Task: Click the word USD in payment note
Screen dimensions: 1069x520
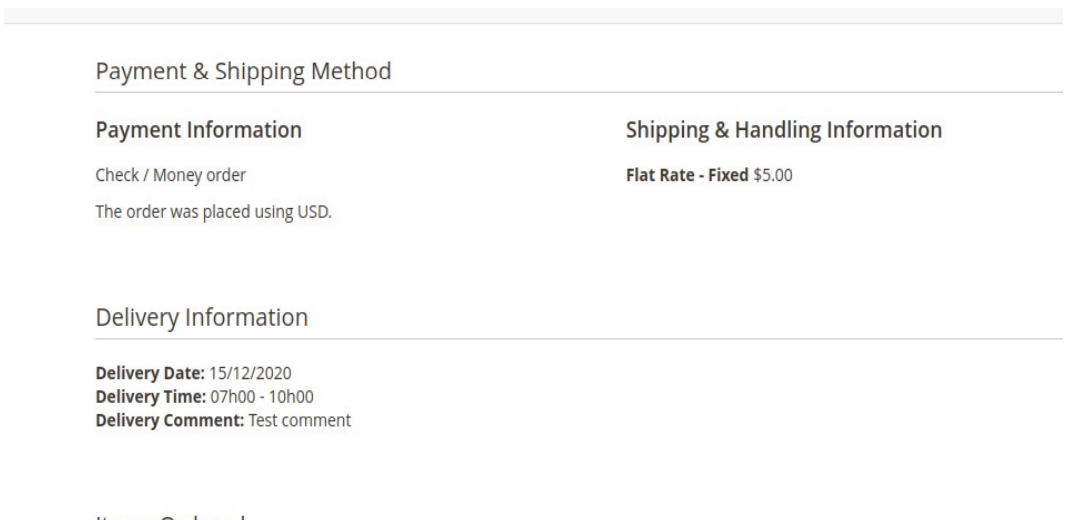Action: coord(315,210)
